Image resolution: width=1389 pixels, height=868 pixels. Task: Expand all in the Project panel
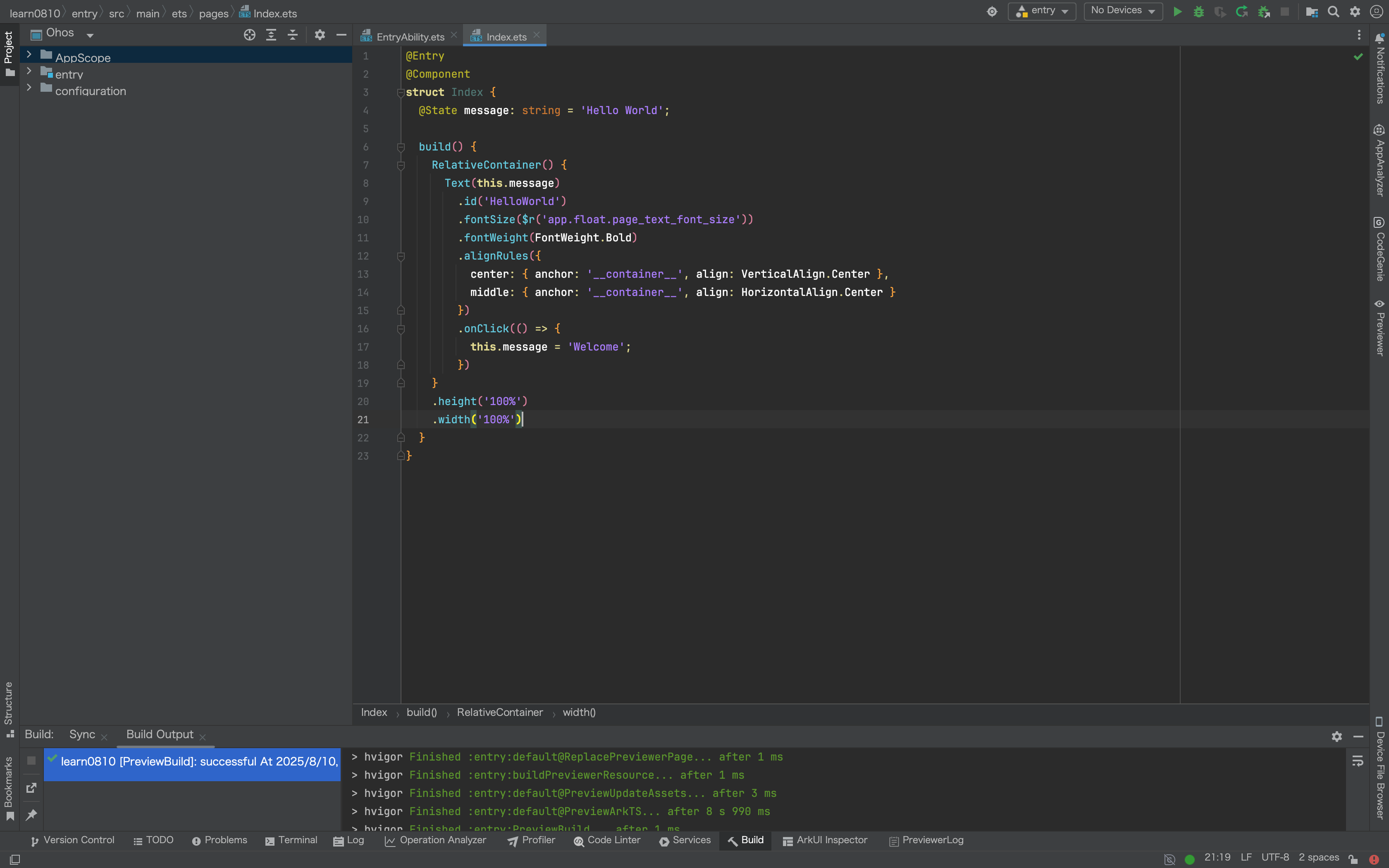(x=271, y=35)
